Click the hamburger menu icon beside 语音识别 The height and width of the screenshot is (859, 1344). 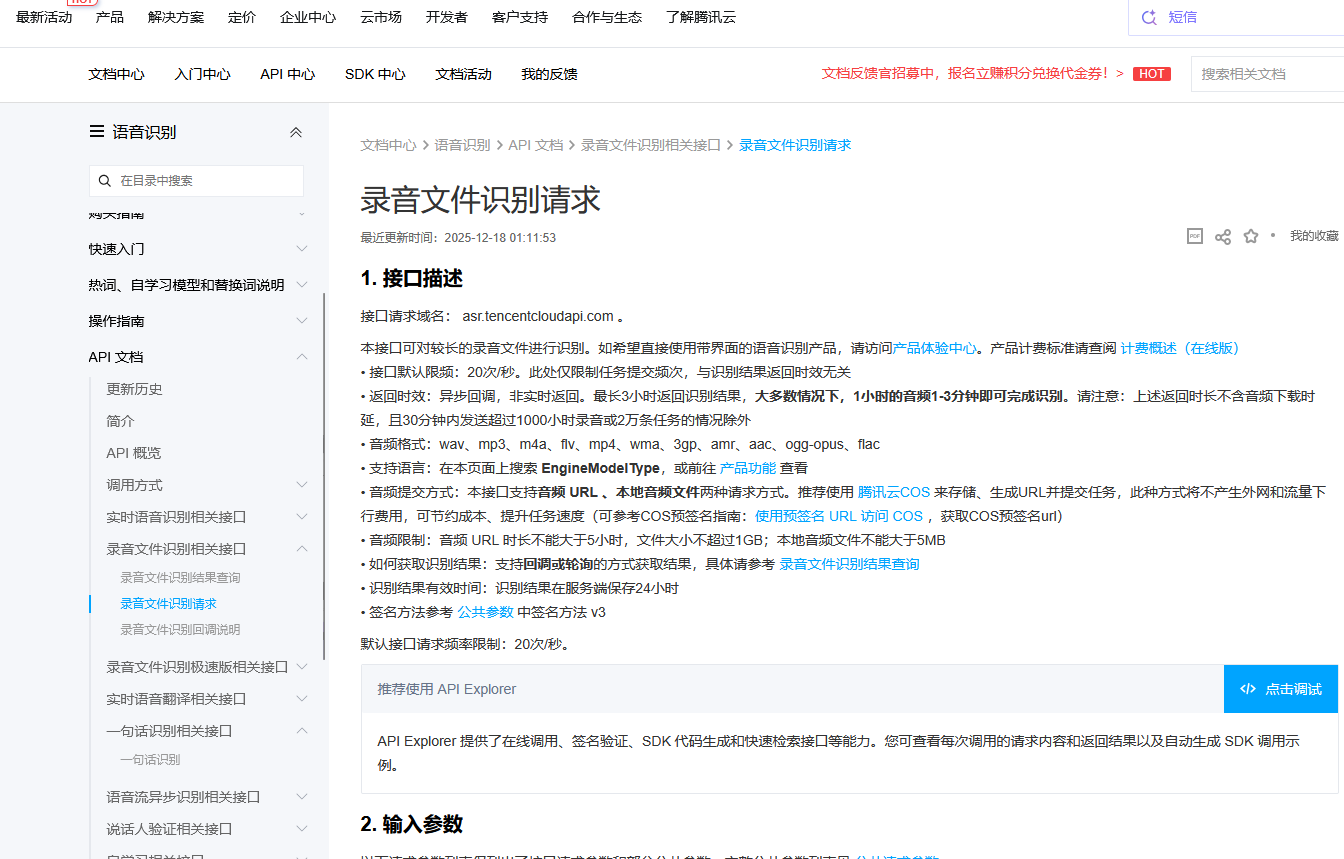(97, 131)
